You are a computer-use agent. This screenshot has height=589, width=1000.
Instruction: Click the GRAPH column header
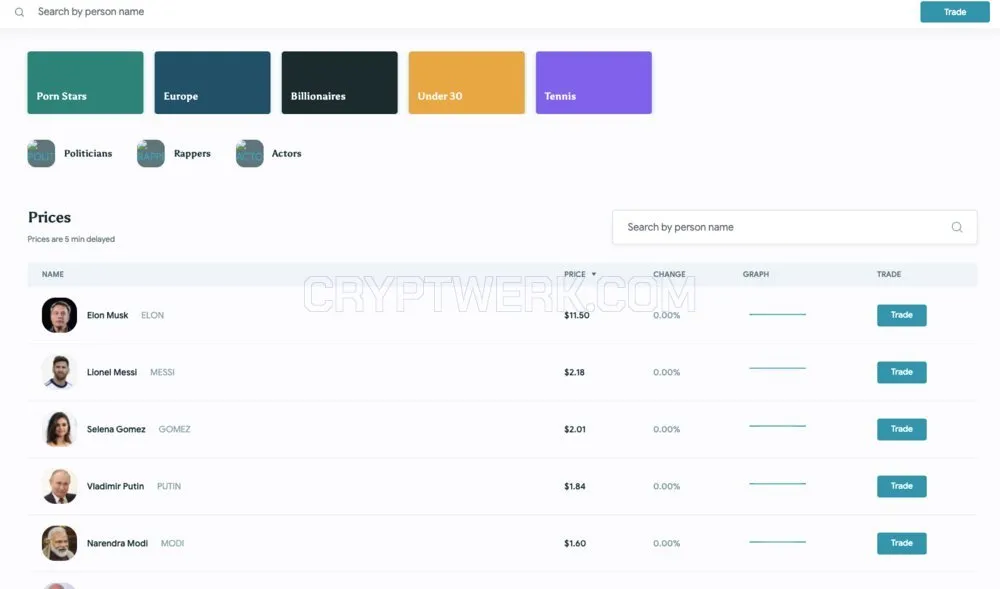756,274
